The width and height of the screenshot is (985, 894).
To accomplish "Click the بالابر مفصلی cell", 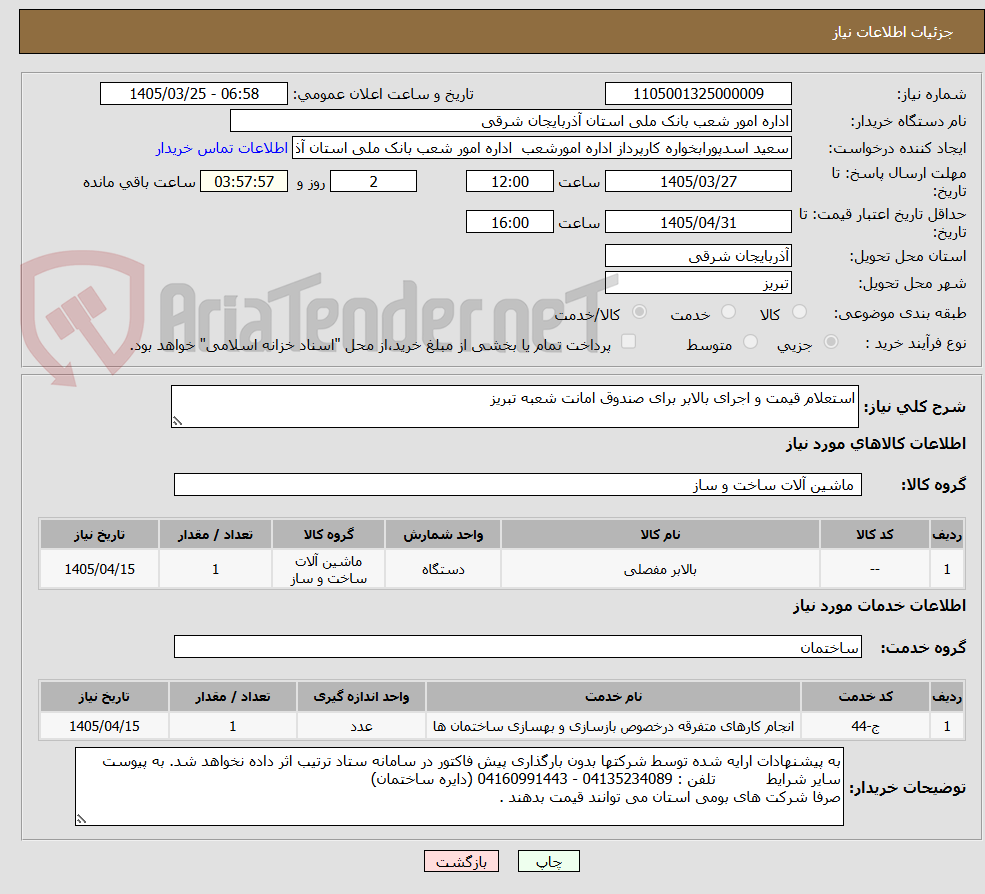I will pos(660,569).
